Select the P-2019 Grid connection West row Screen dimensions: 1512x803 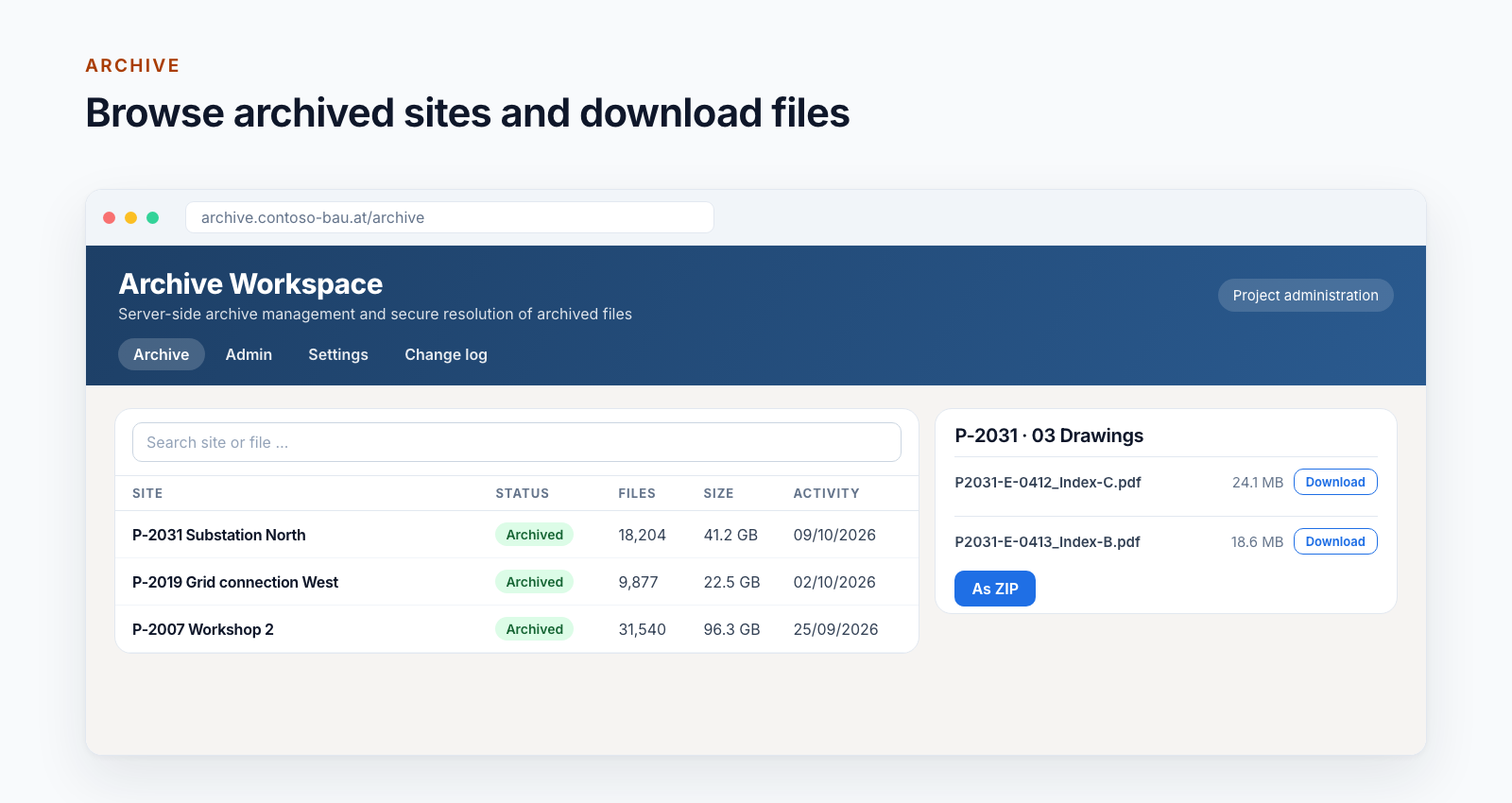point(517,582)
